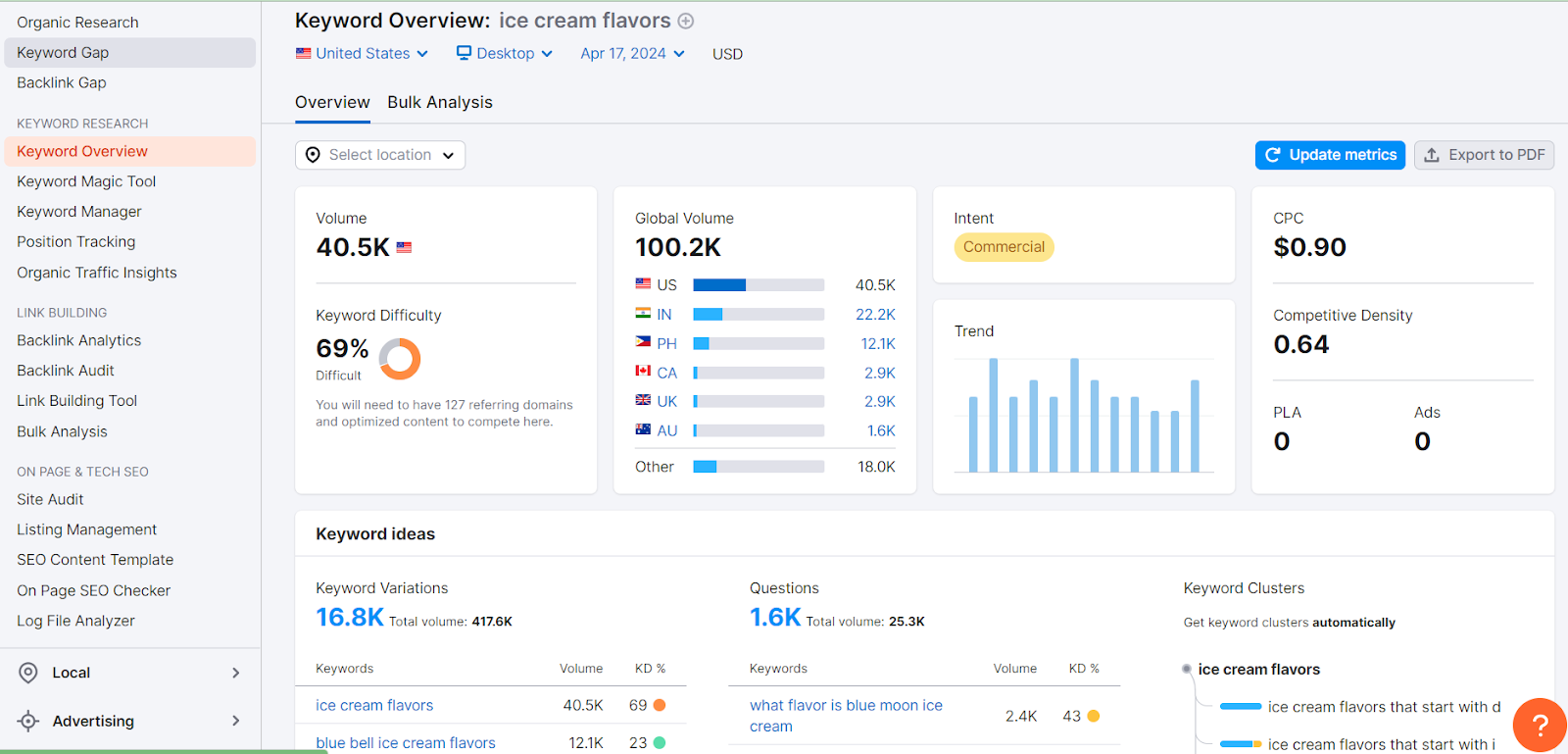Screen dimensions: 1568x754
Task: Open blue bell ice cream flavors keyword link
Action: click(x=406, y=743)
